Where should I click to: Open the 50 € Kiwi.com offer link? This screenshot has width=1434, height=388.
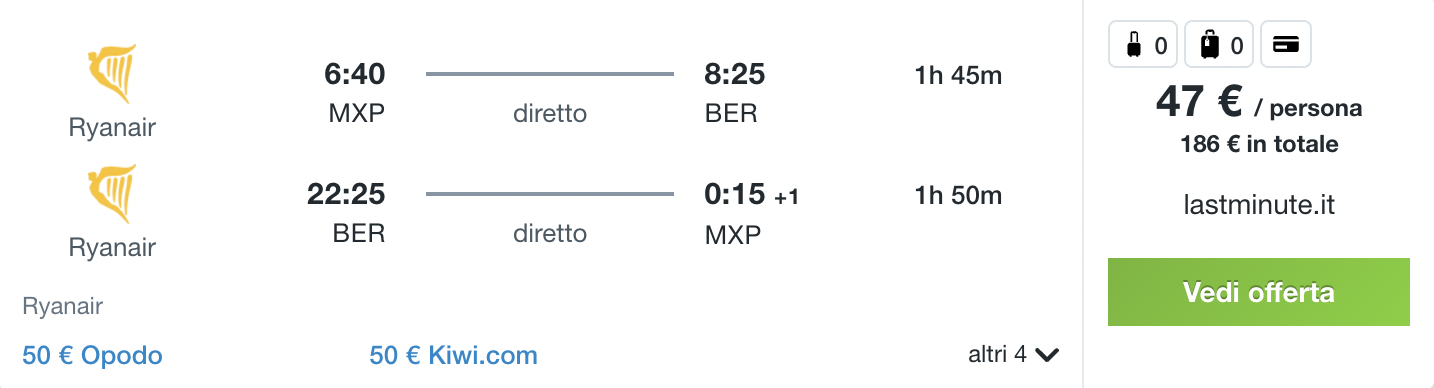[453, 355]
